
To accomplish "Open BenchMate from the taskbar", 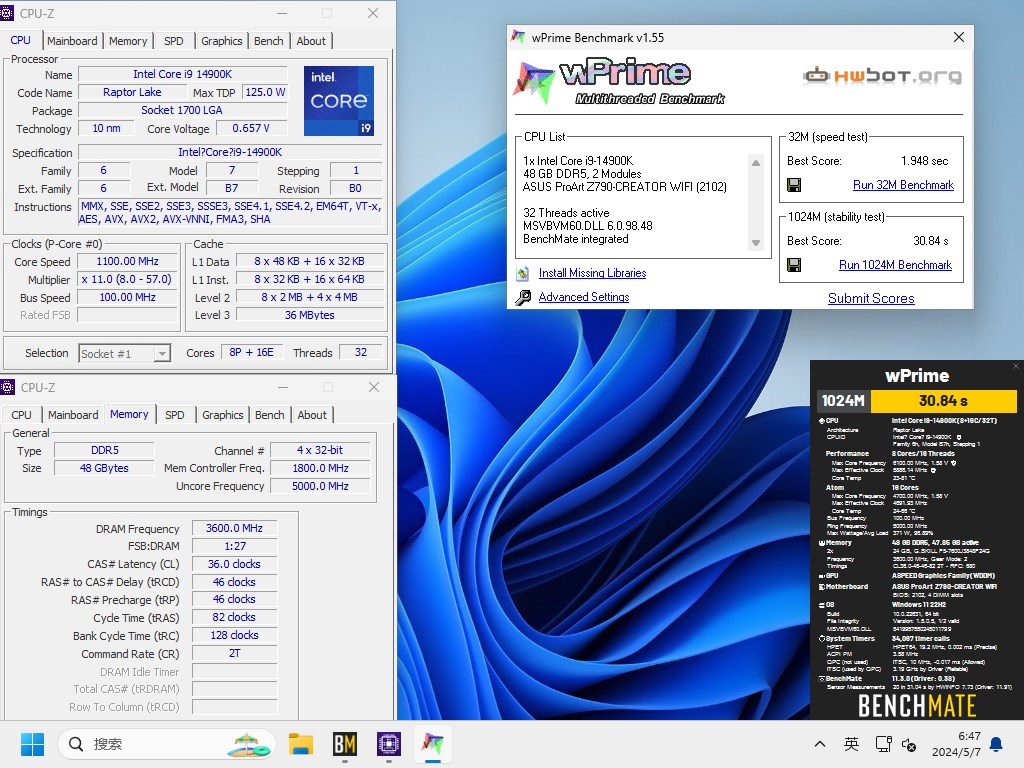I will pyautogui.click(x=345, y=744).
